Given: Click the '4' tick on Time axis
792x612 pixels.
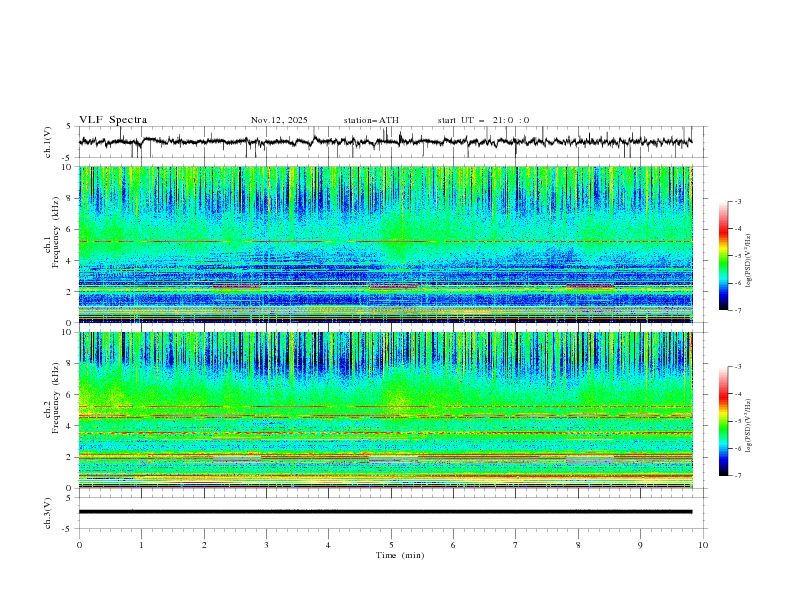Looking at the screenshot, I should pos(328,545).
